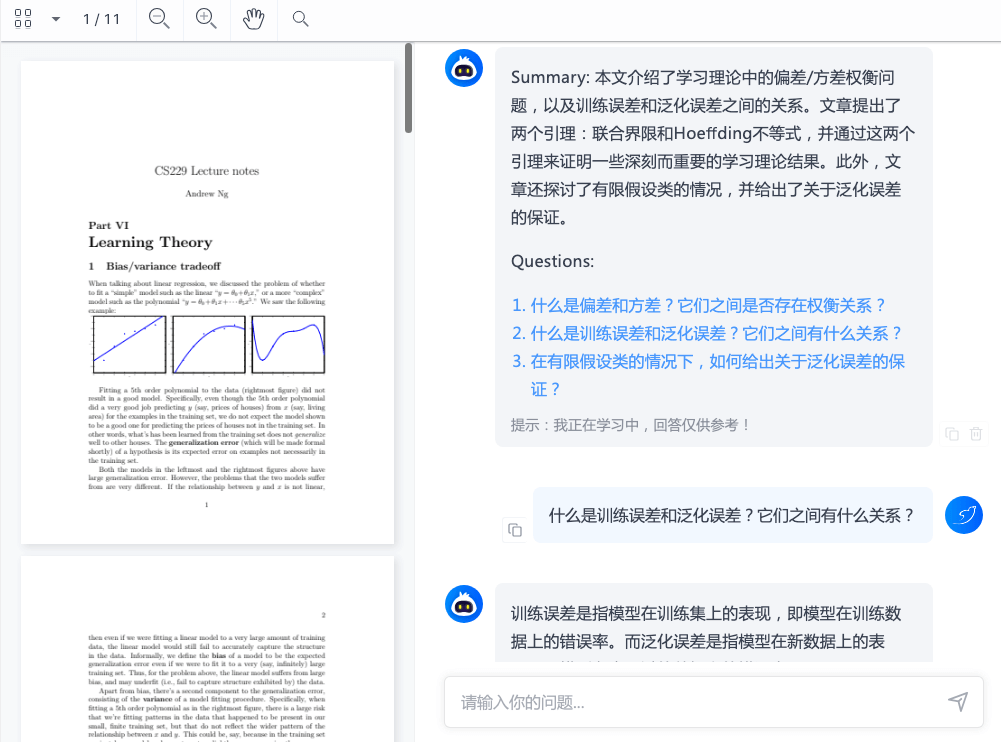Zoom out the PDF document

coord(159,19)
